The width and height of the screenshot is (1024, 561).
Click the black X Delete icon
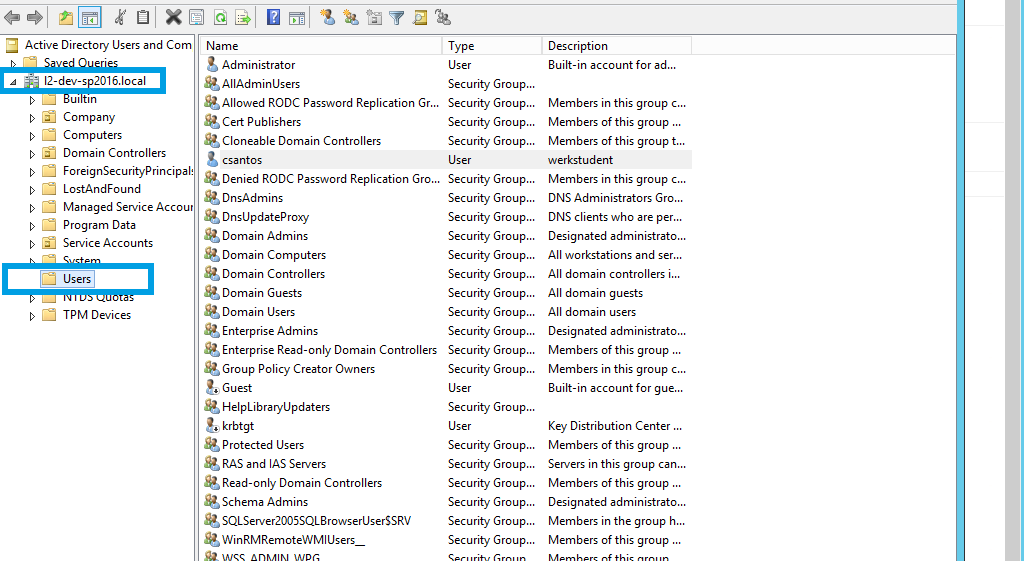pyautogui.click(x=173, y=17)
